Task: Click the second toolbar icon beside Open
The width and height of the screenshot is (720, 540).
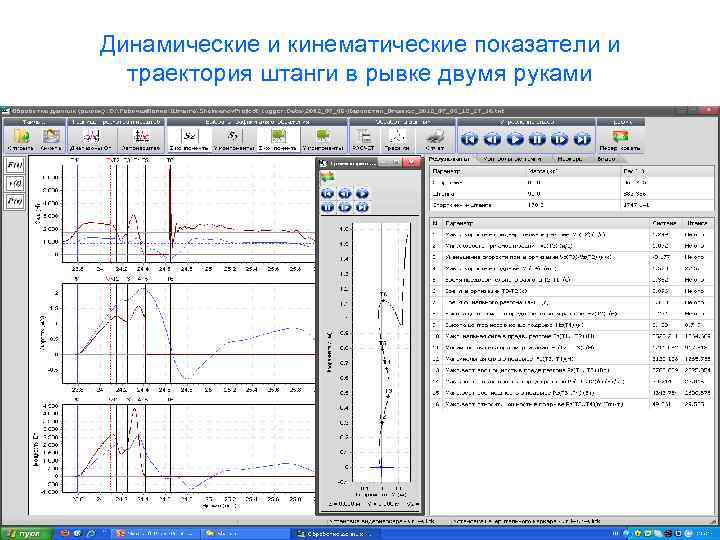Action: click(x=51, y=139)
